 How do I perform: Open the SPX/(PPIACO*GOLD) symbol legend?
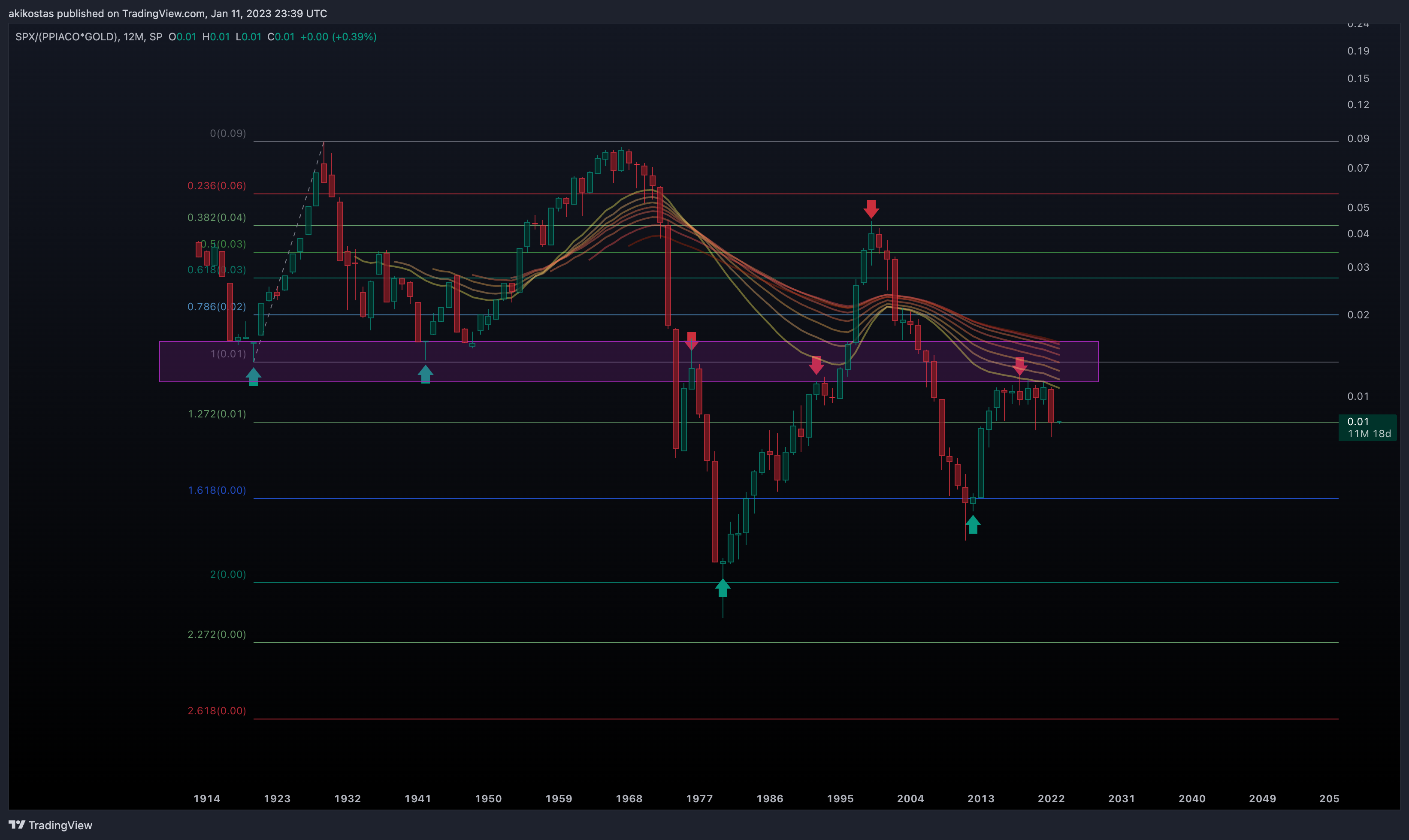[89, 37]
